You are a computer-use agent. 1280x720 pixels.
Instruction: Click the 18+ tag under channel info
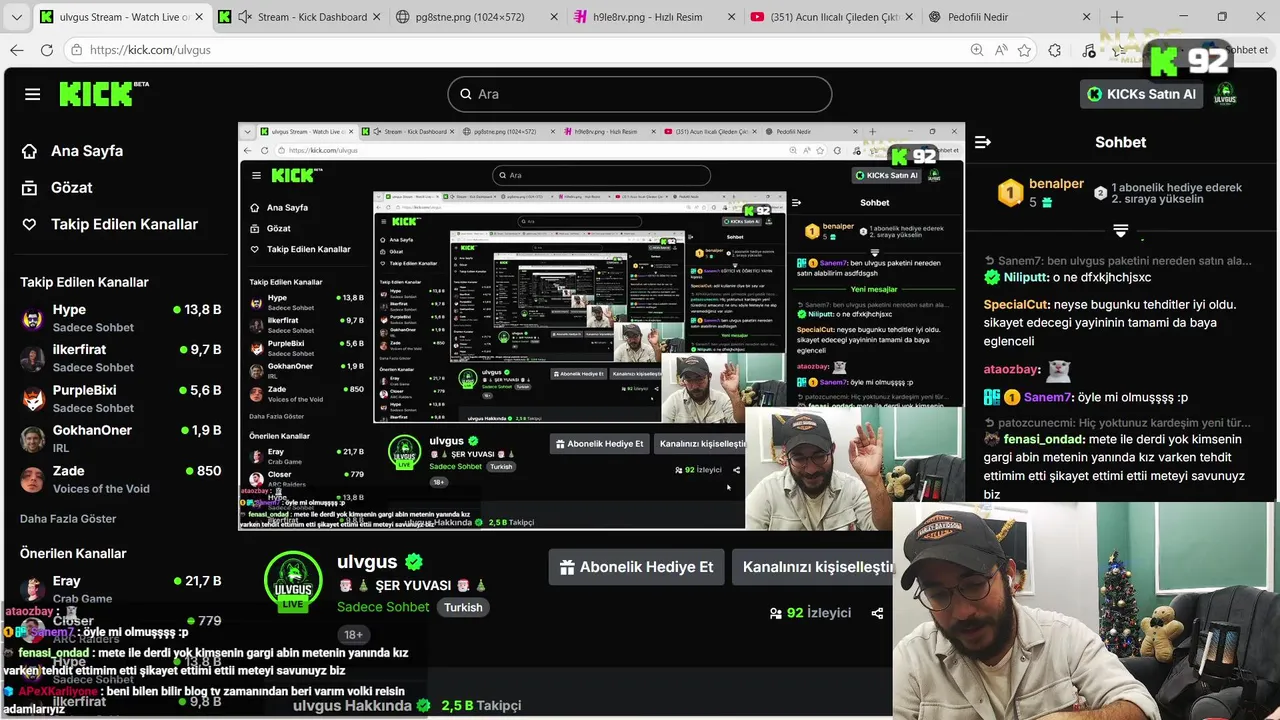click(353, 635)
